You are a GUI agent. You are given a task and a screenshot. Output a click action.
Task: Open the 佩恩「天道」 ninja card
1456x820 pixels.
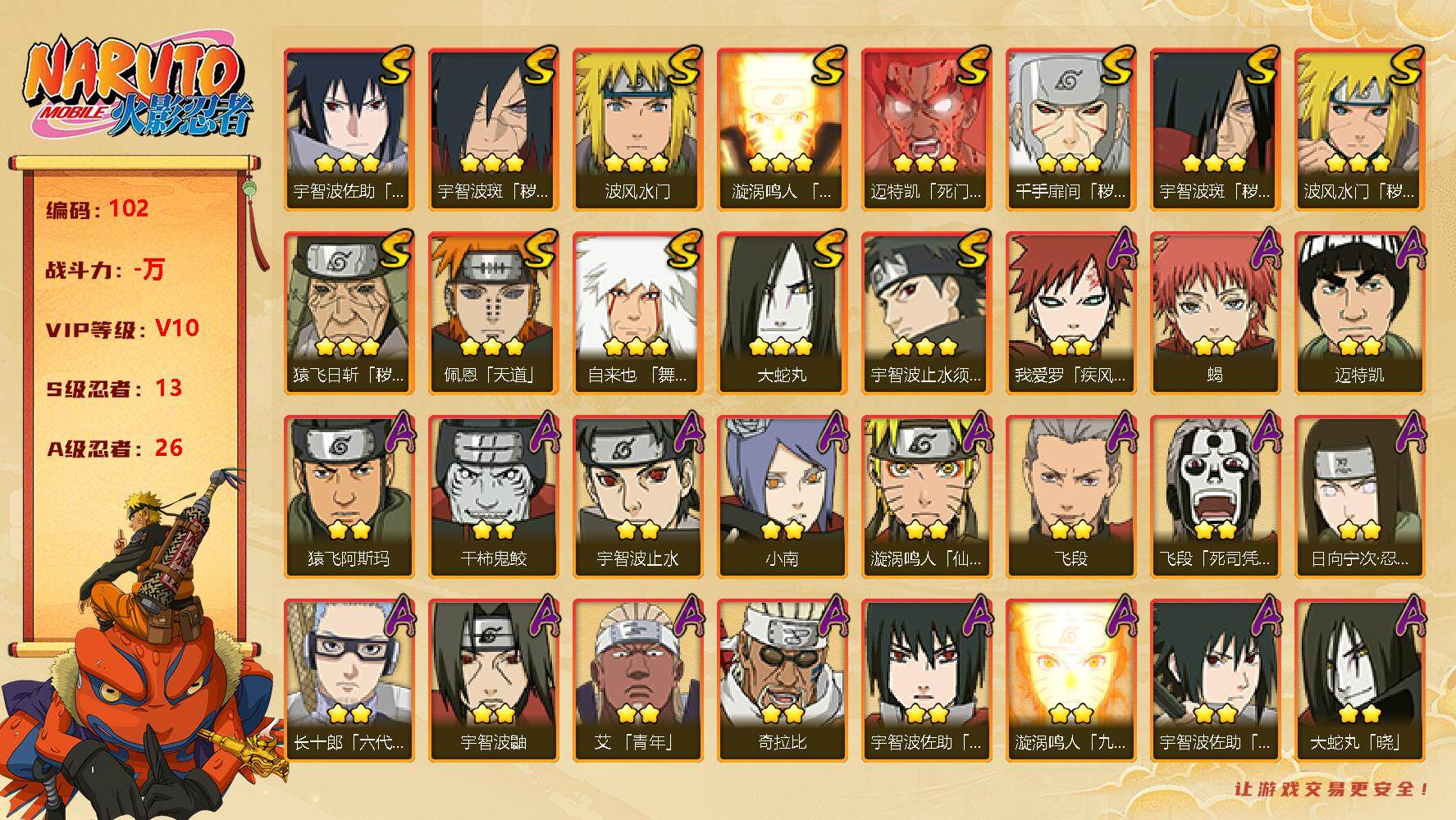[493, 312]
